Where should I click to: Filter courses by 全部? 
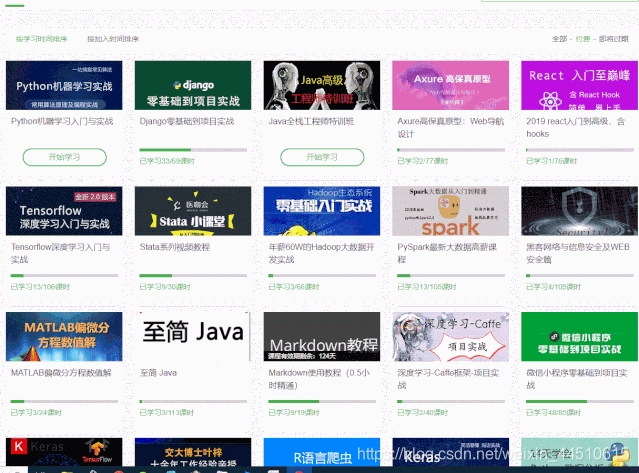[x=560, y=39]
